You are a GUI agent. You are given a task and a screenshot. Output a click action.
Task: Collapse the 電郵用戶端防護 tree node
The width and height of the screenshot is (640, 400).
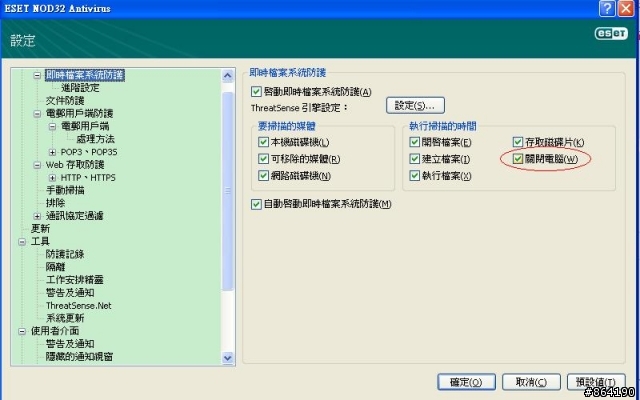click(37, 113)
